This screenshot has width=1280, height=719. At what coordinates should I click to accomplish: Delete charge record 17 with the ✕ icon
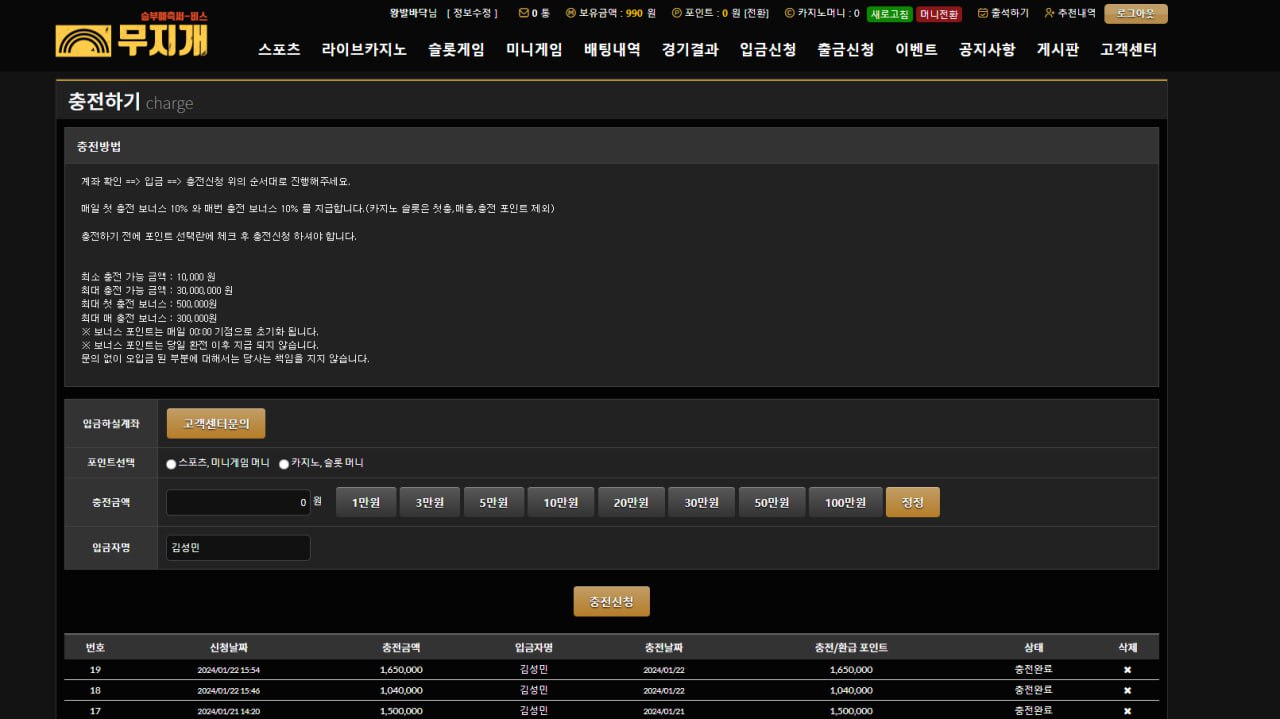point(1127,710)
